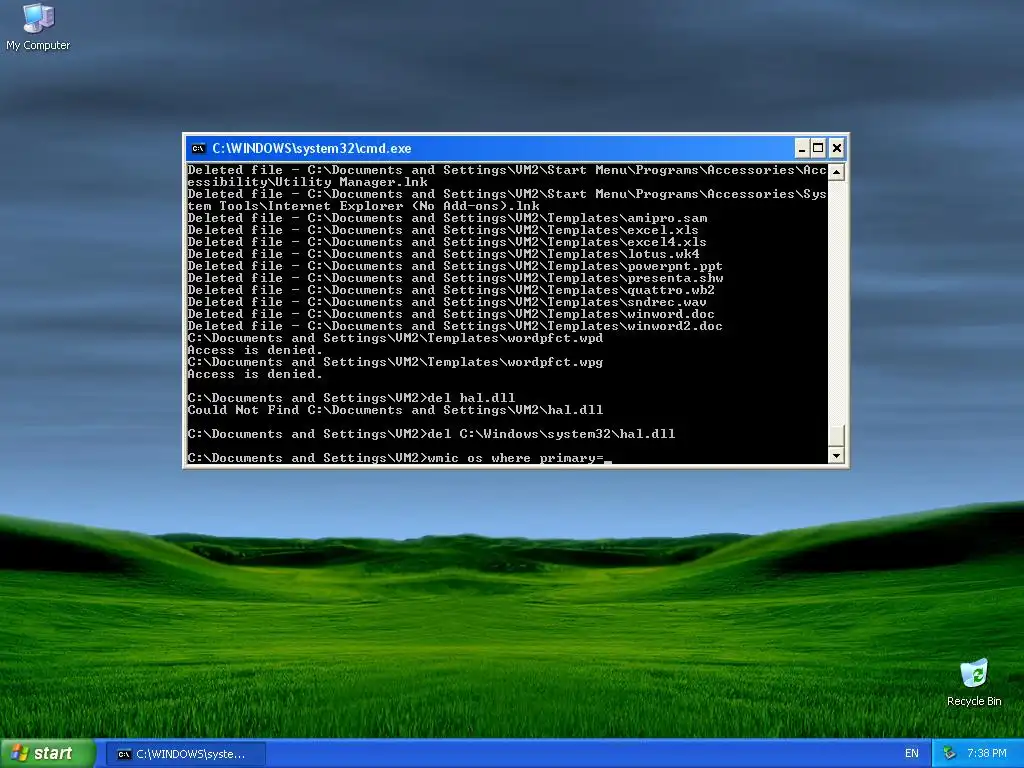Click the deleted excel4.xls line
1024x768 pixels.
tap(447, 242)
